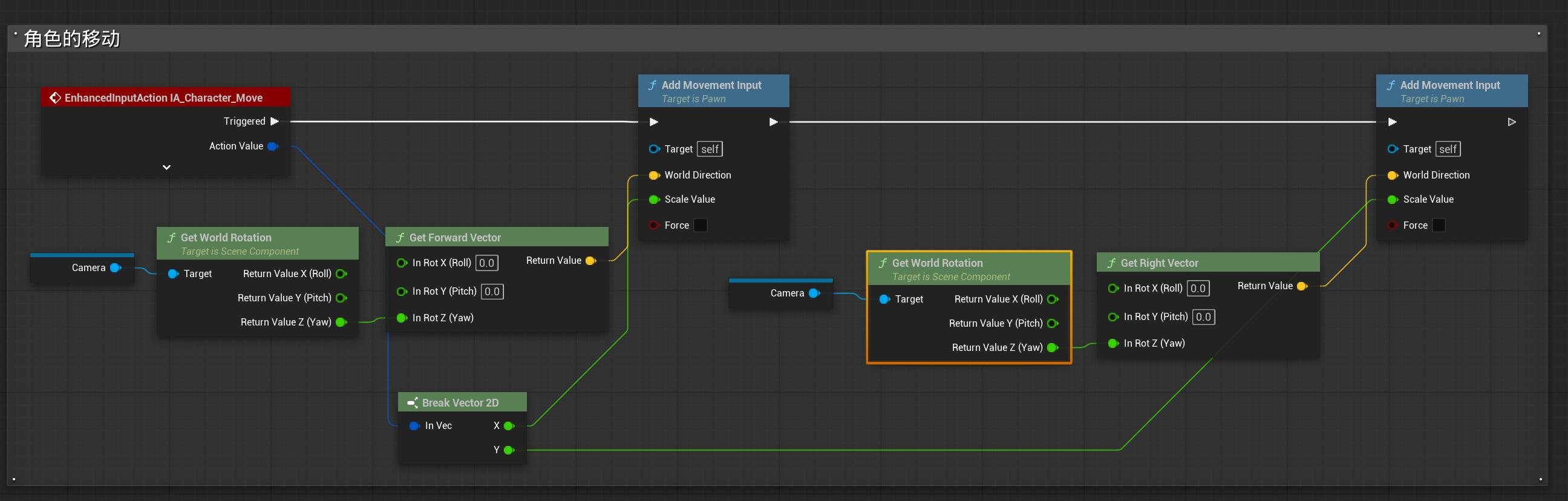This screenshot has height=501, width=1568.
Task: Toggle Force checkbox on first Add Movement Input
Action: 701,225
